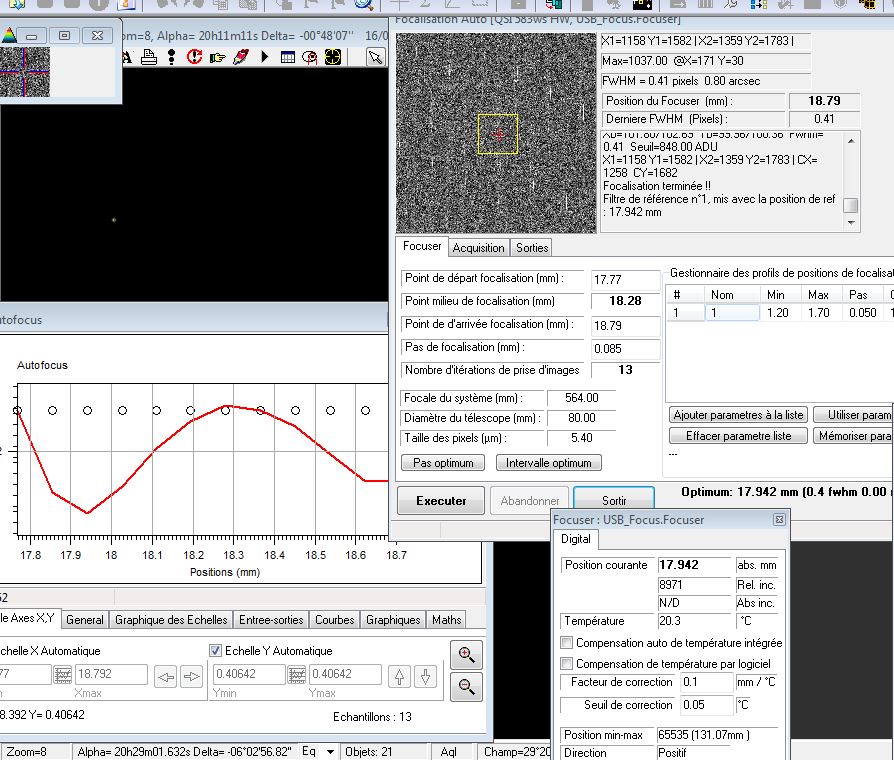Click the up arrow for Y scale

(x=399, y=677)
